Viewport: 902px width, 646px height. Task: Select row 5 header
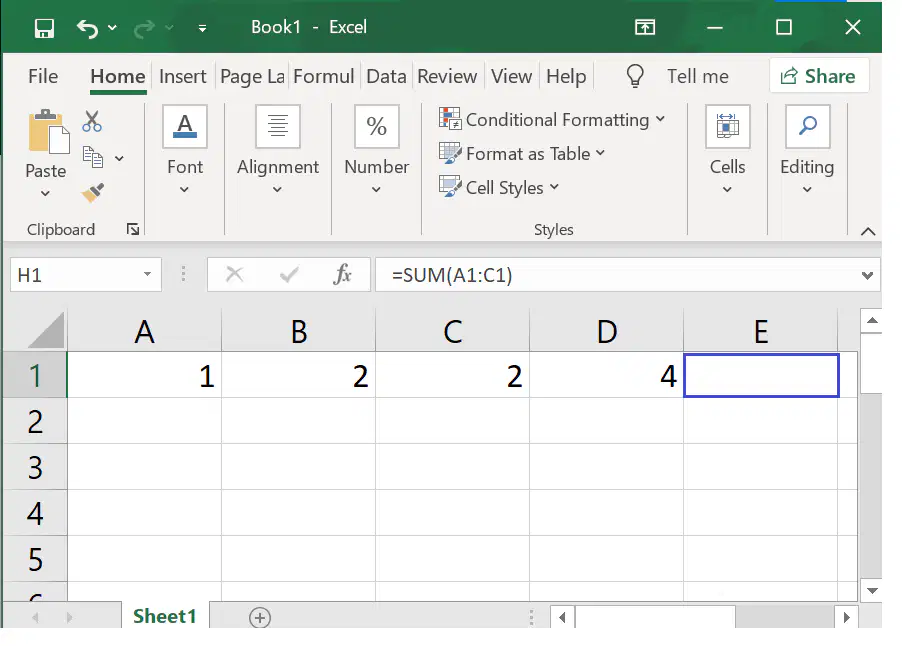click(x=35, y=559)
